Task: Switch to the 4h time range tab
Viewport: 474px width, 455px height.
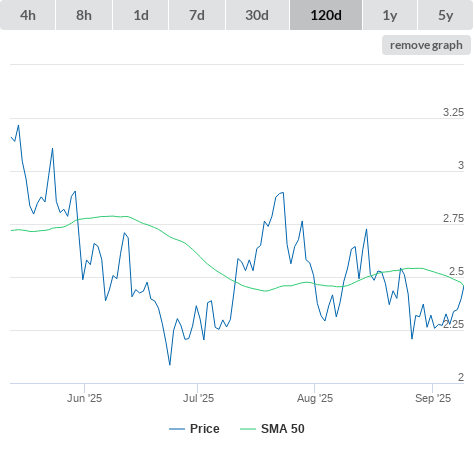Action: 28,15
